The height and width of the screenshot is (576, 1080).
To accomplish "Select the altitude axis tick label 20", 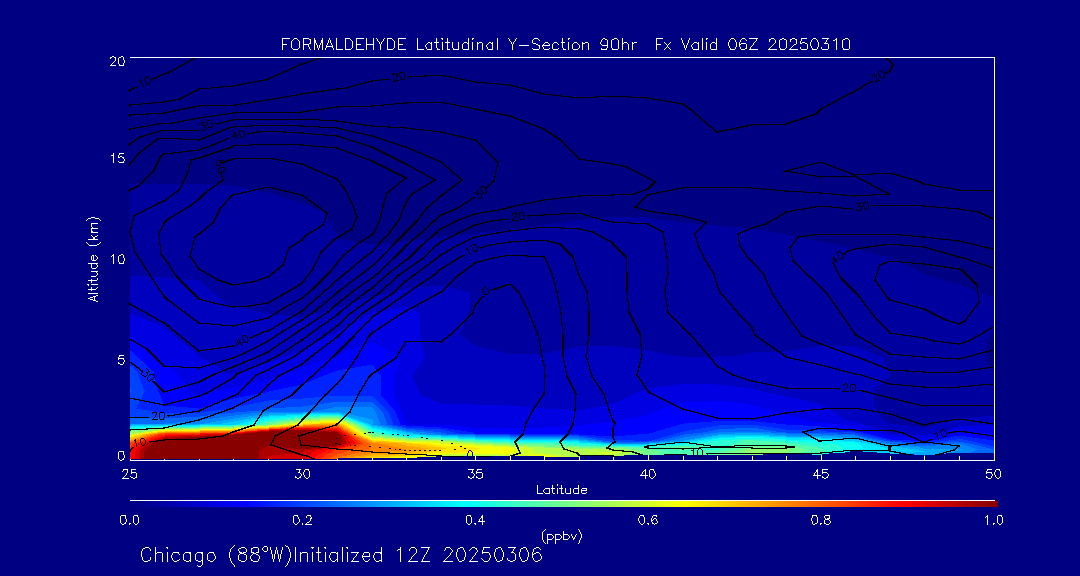I will click(x=116, y=60).
